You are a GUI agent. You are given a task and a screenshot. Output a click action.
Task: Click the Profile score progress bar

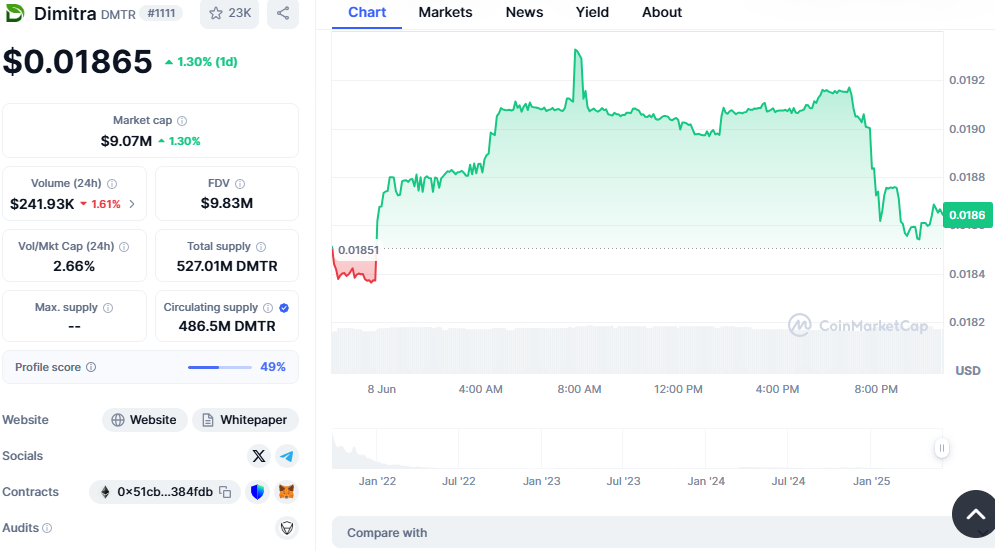click(220, 367)
